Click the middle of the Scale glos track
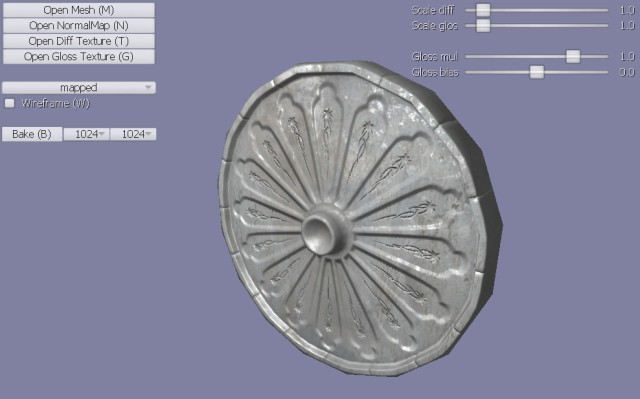The height and width of the screenshot is (399, 640). (537, 25)
